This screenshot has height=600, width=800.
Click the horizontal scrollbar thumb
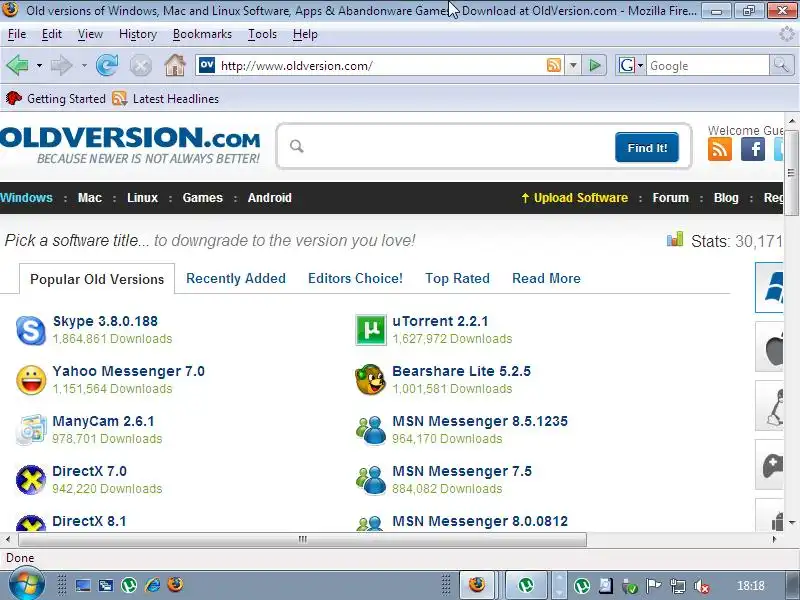303,539
